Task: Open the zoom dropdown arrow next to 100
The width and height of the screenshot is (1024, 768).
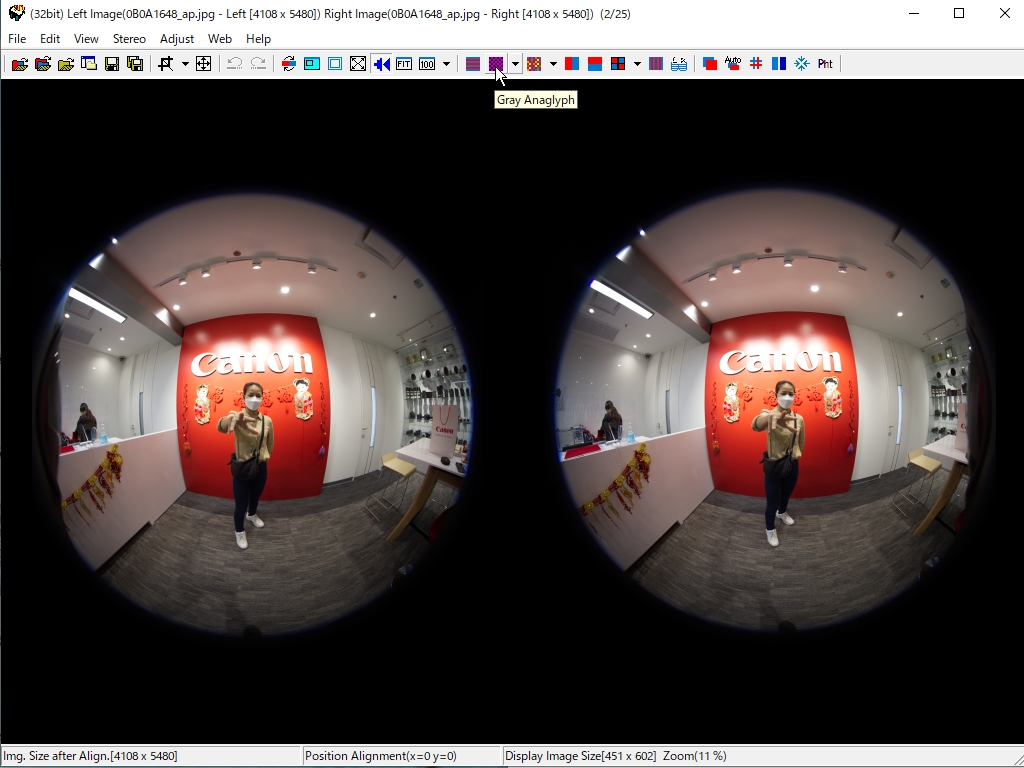Action: (446, 63)
